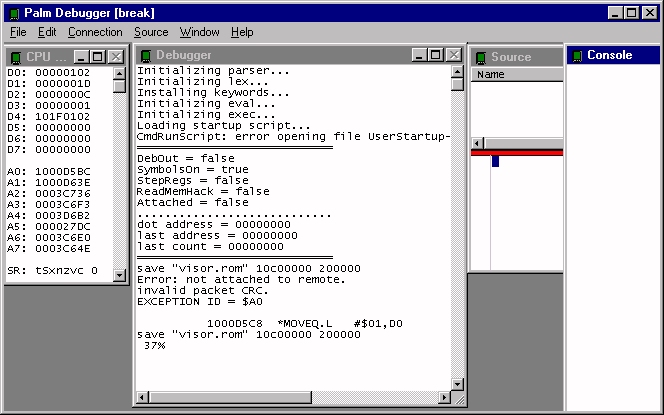Click the blue marker in Source gutter
664x415 pixels.
[x=495, y=161]
